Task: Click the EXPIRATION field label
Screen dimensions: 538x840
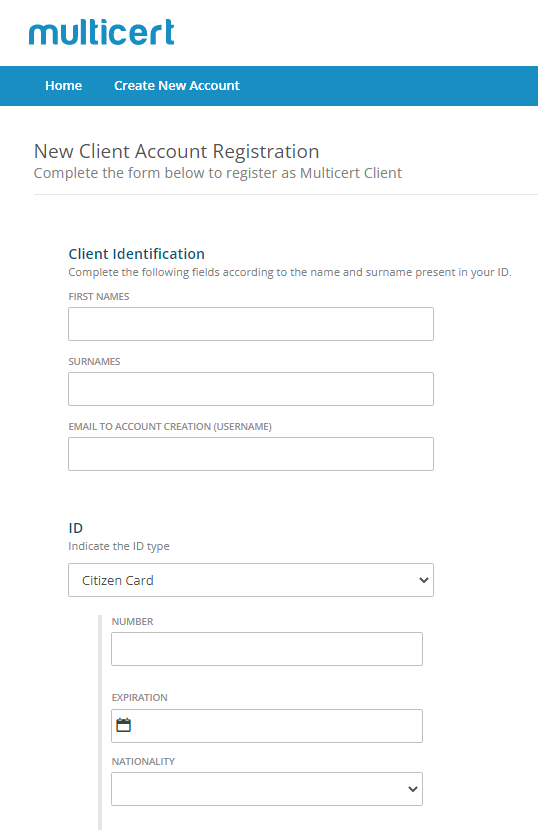Action: 139,698
